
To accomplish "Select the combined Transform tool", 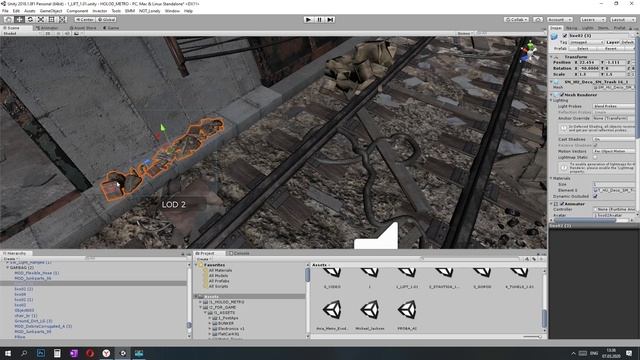I will pyautogui.click(x=62, y=19).
